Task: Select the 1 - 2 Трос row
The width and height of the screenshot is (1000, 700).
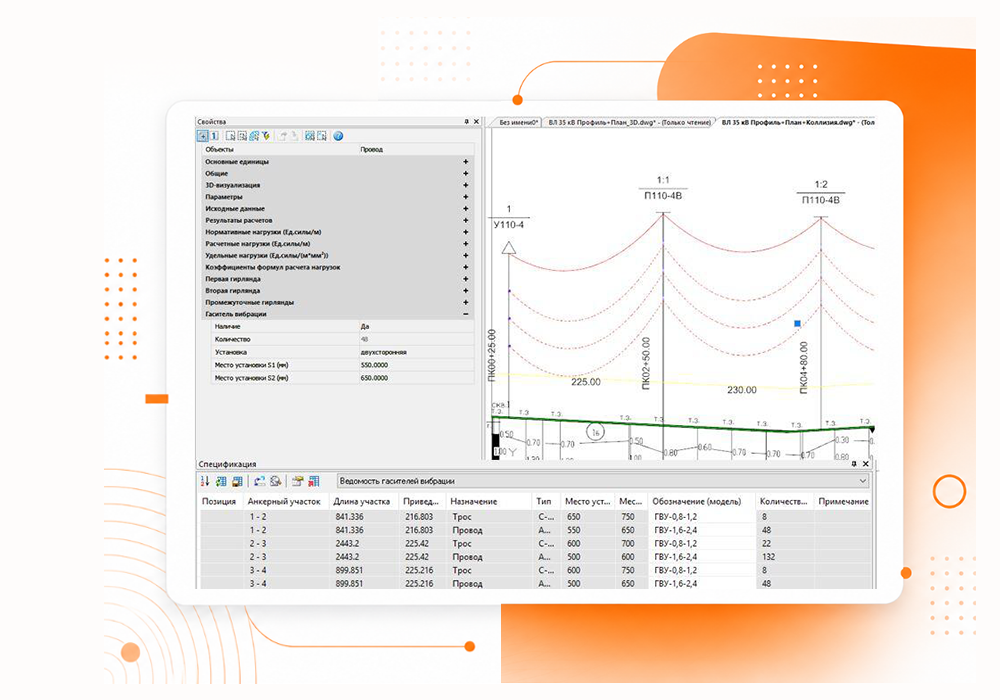Action: 536,516
